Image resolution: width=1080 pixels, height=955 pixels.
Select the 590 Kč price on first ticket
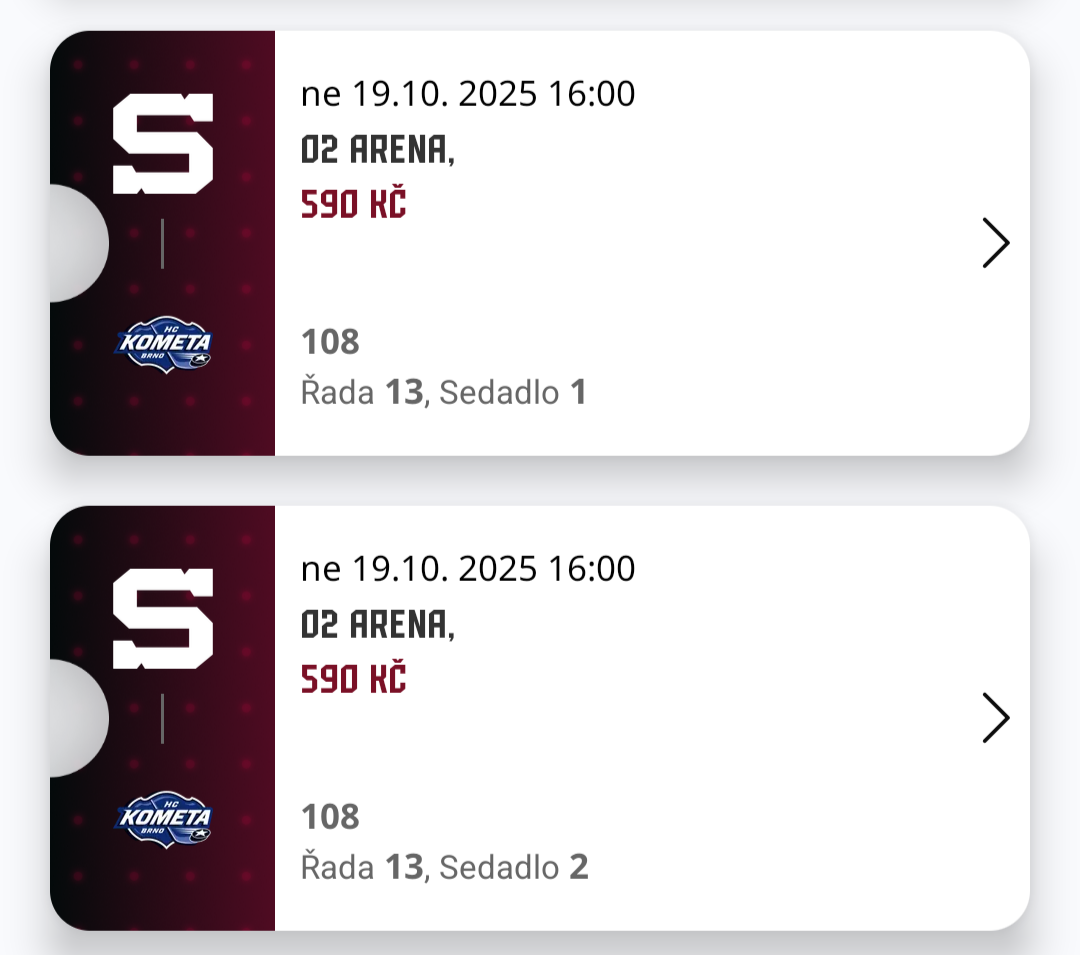(353, 204)
